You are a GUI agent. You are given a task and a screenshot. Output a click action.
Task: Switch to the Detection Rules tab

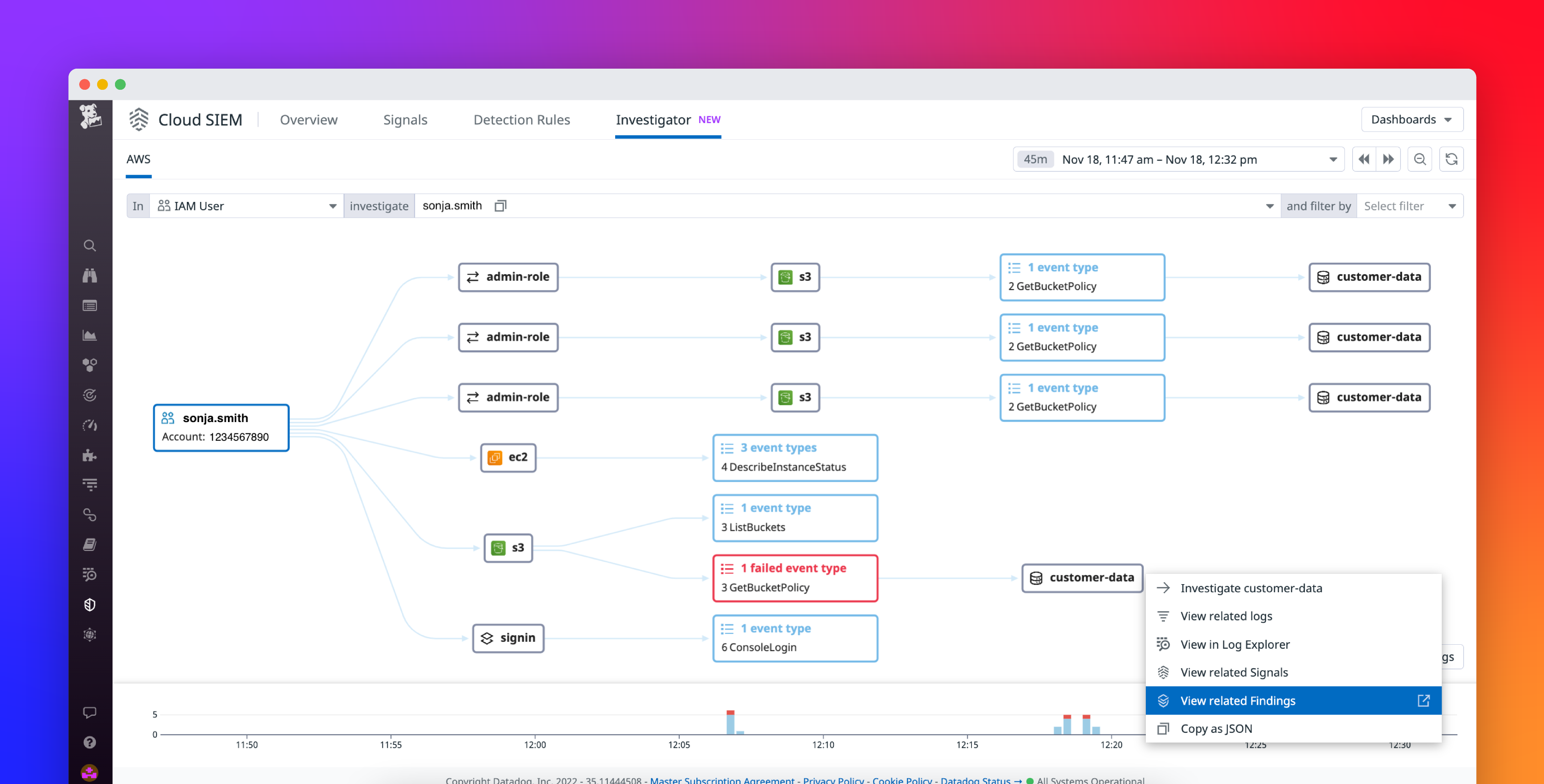pyautogui.click(x=521, y=119)
